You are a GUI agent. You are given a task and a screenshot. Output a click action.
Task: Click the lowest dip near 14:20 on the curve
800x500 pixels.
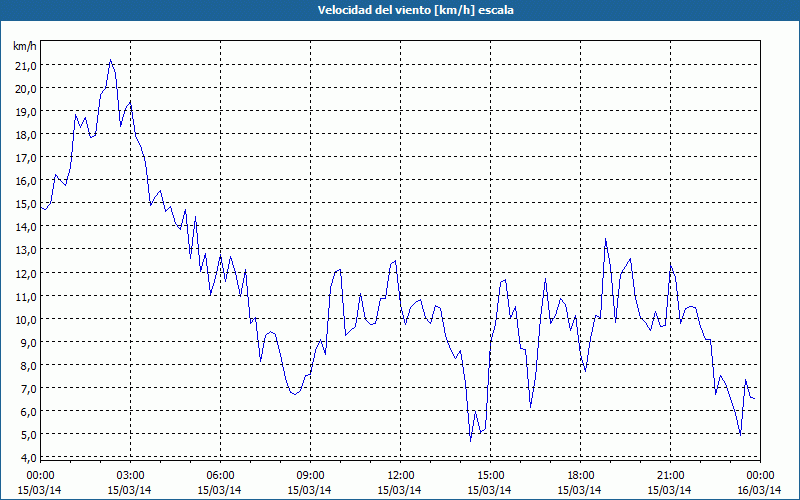coord(470,440)
